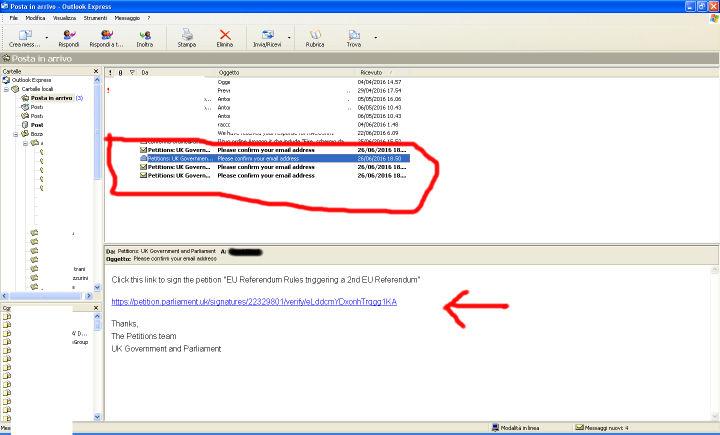Forward the message with Inoltra
The height and width of the screenshot is (435, 720).
coord(145,35)
